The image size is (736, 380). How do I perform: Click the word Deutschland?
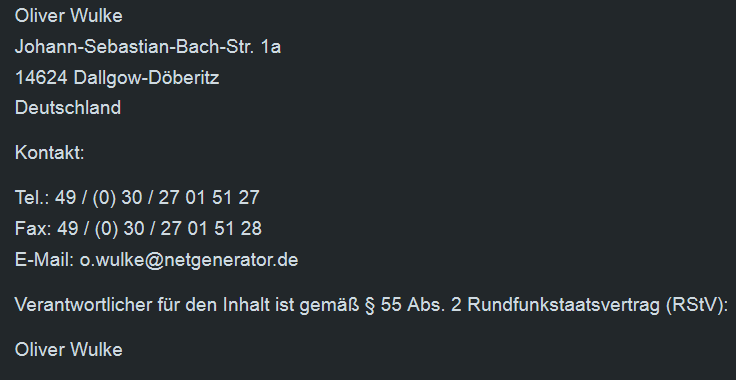click(68, 108)
